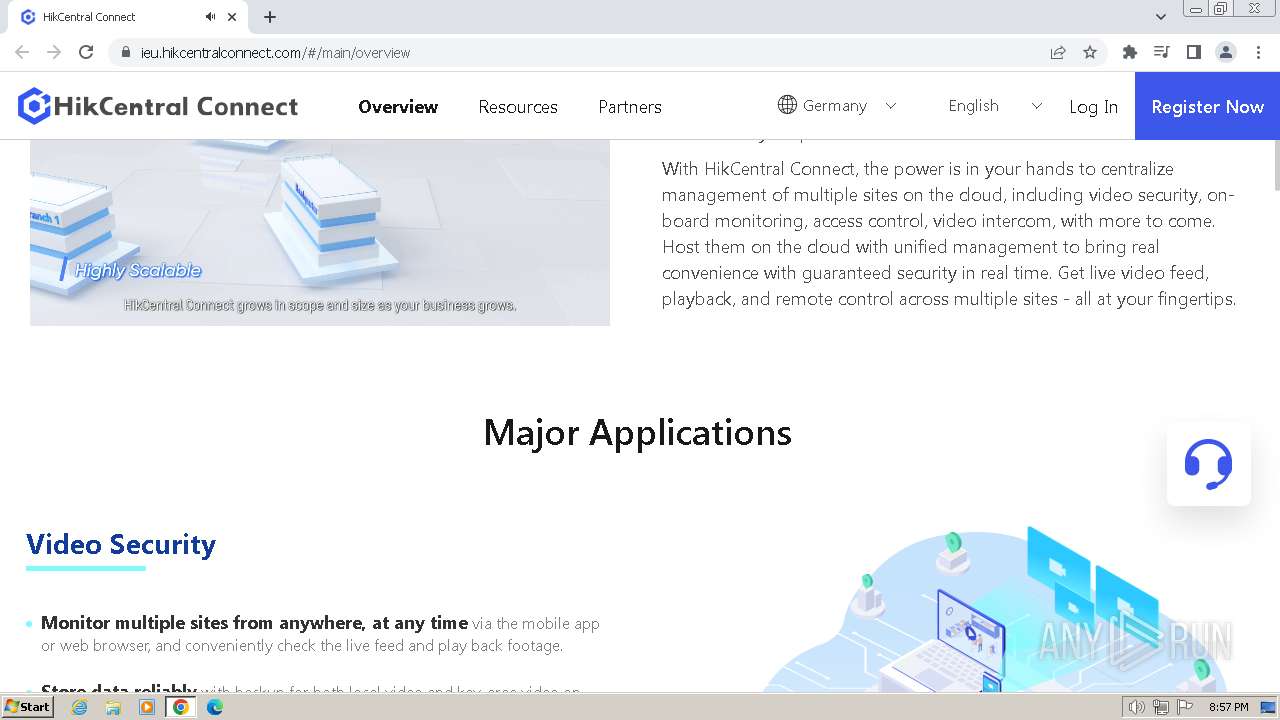
Task: Open the Partners menu item
Action: [x=630, y=106]
